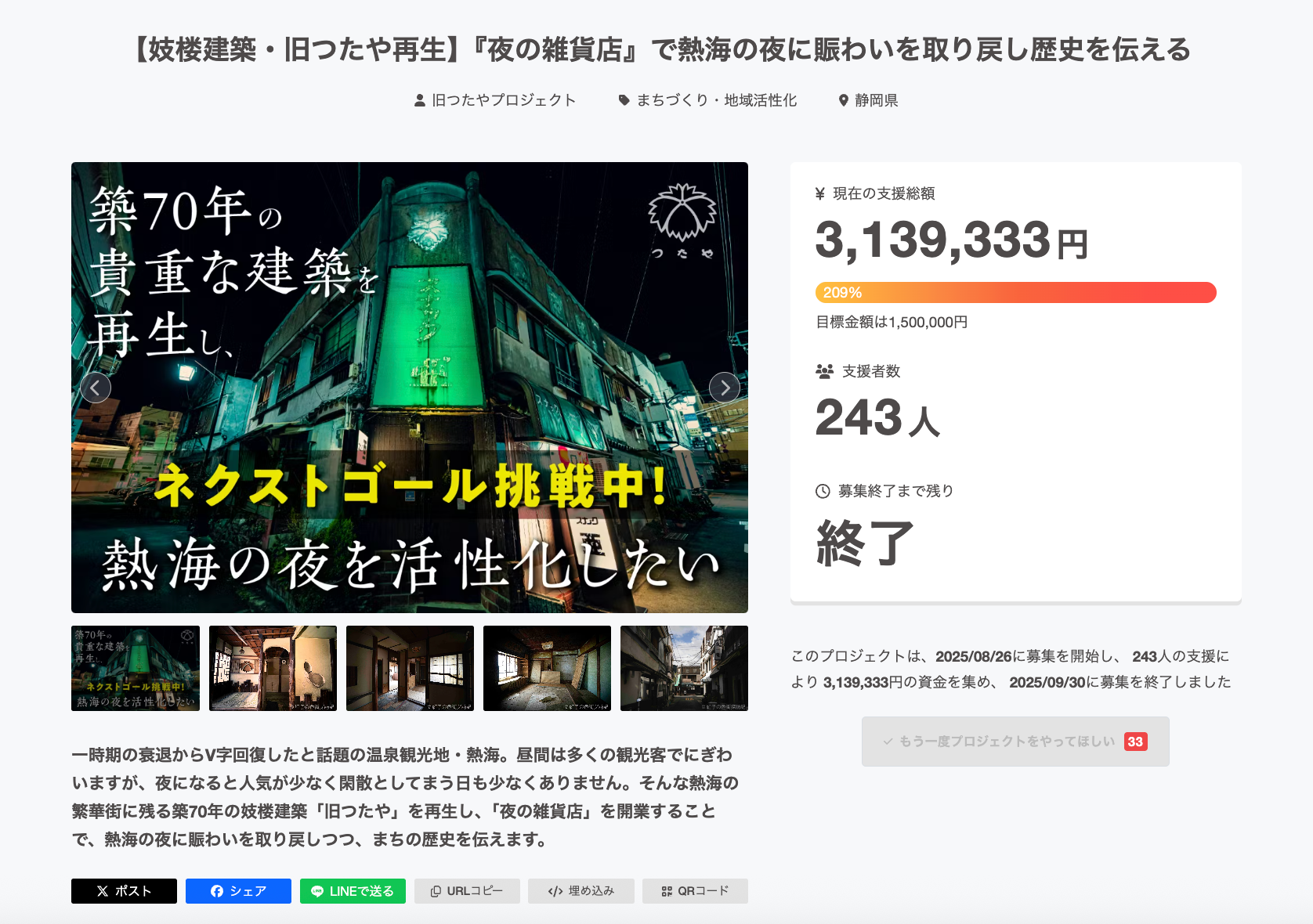Copy the project URL
The width and height of the screenshot is (1313, 924).
click(467, 891)
